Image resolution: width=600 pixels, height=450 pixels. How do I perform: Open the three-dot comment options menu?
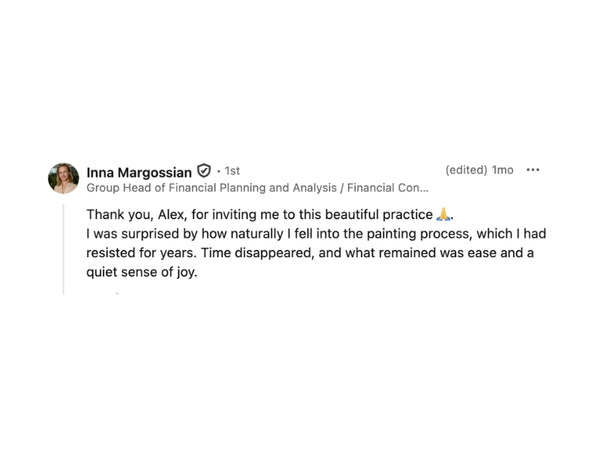tap(533, 170)
